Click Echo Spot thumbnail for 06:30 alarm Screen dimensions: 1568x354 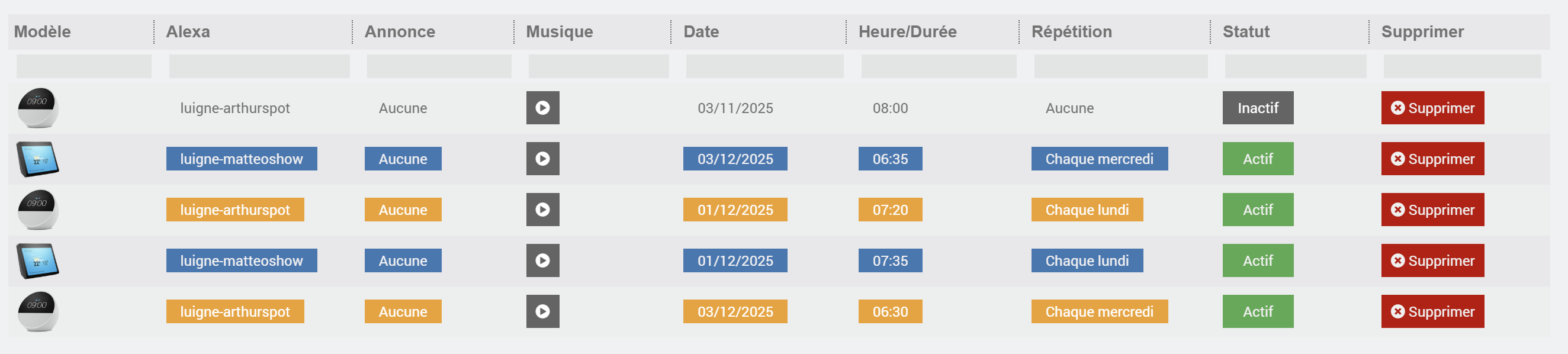tap(38, 311)
